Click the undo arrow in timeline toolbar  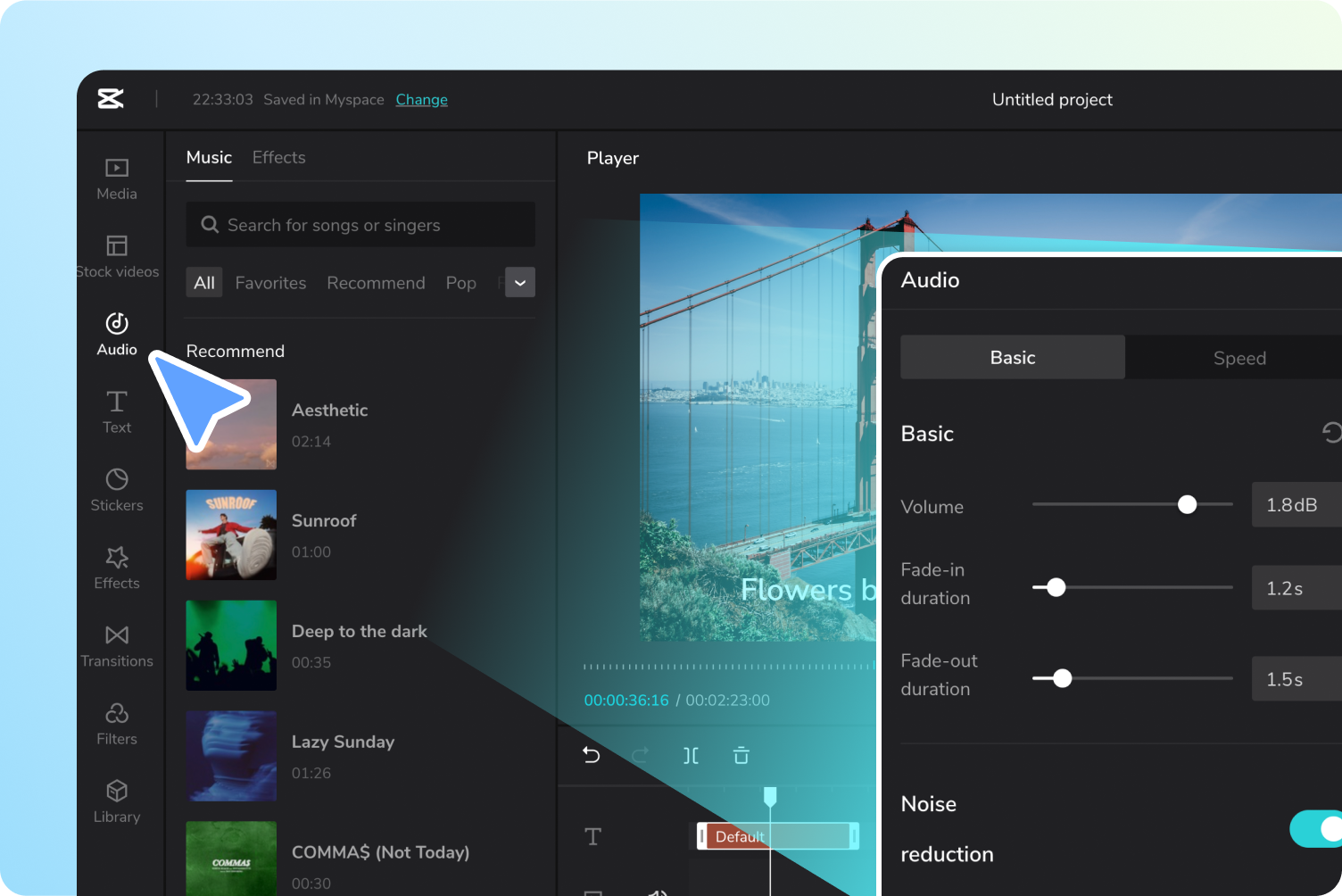coord(591,755)
